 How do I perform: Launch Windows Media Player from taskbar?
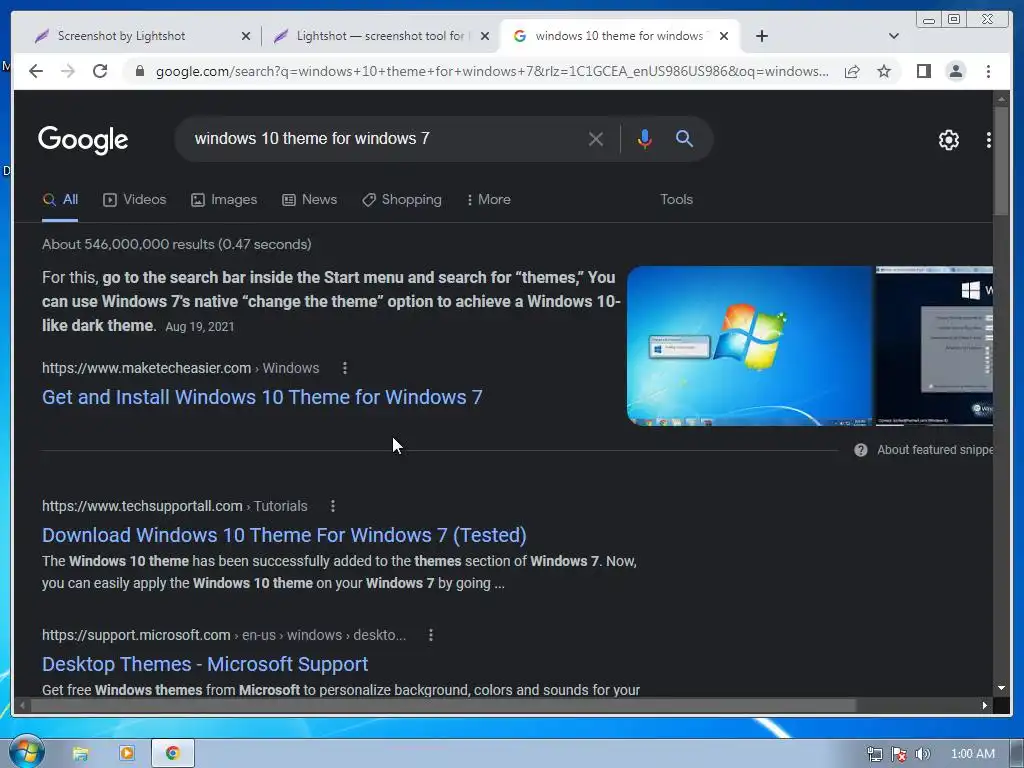[126, 754]
